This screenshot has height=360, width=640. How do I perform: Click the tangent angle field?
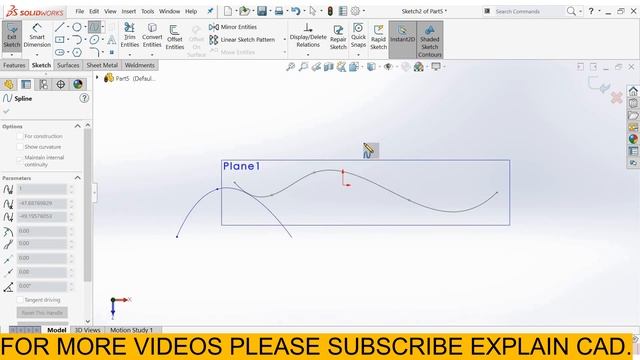click(x=42, y=286)
